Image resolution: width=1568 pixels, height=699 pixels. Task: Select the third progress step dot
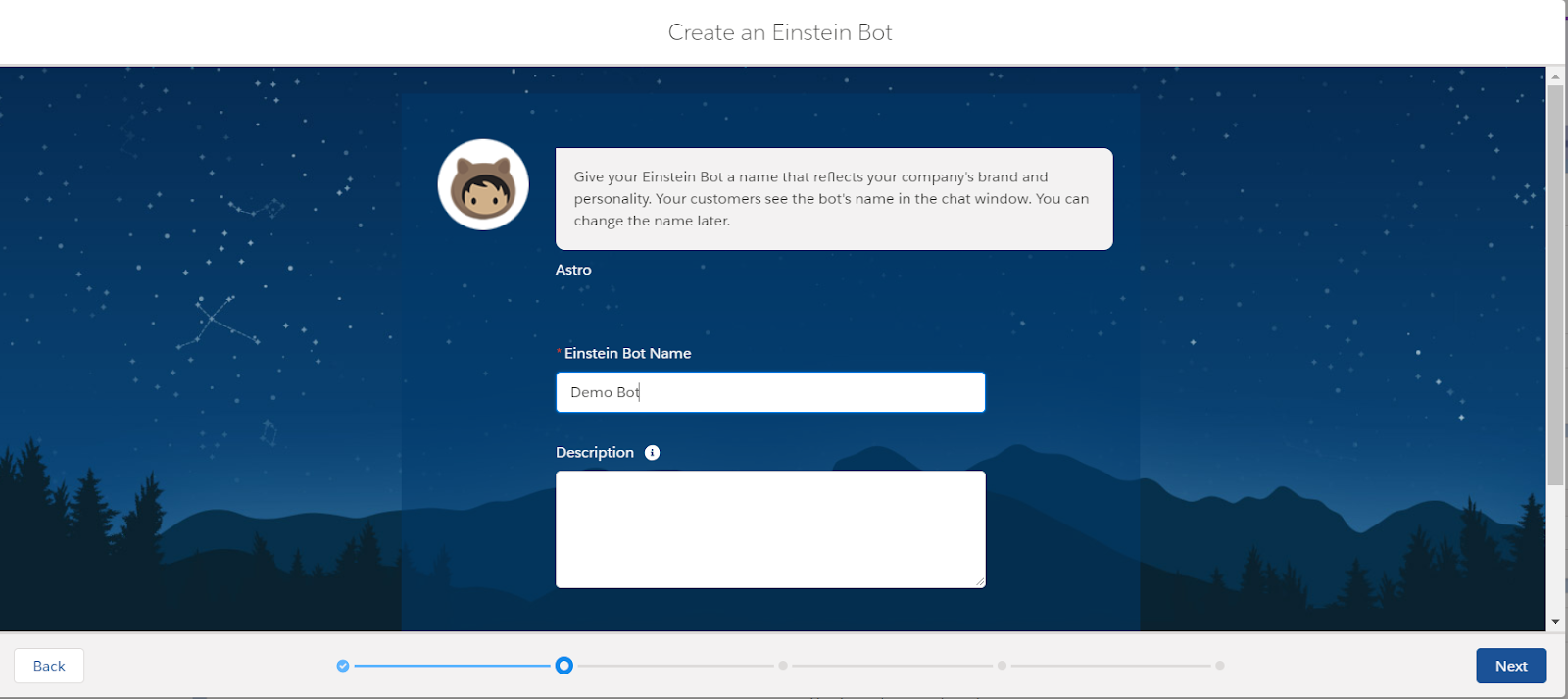click(783, 666)
